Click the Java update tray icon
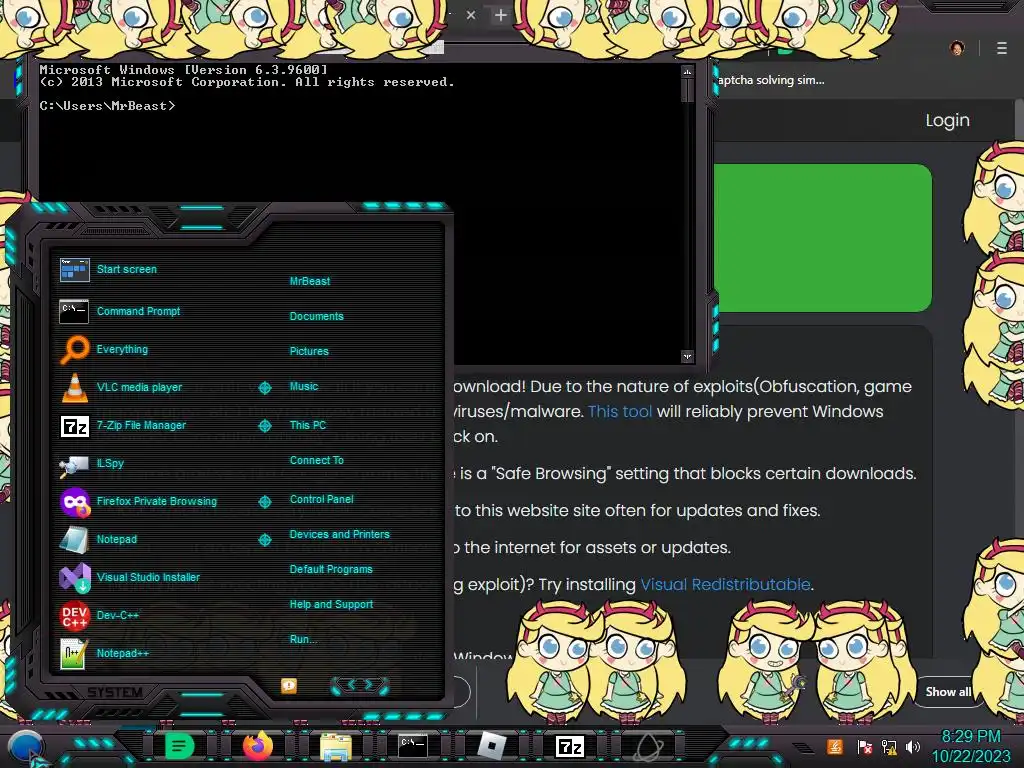 coord(835,746)
